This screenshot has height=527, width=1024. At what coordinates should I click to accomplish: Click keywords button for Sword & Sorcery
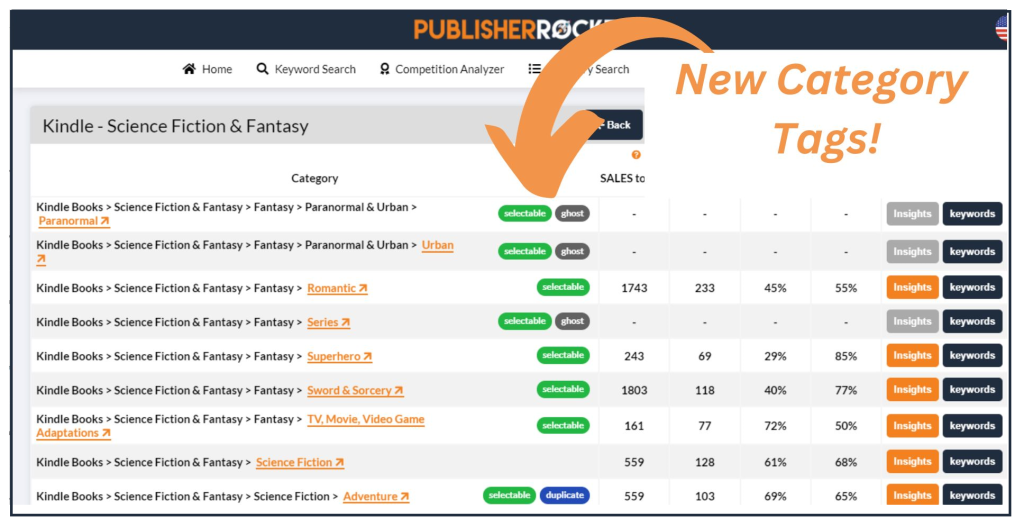point(972,390)
